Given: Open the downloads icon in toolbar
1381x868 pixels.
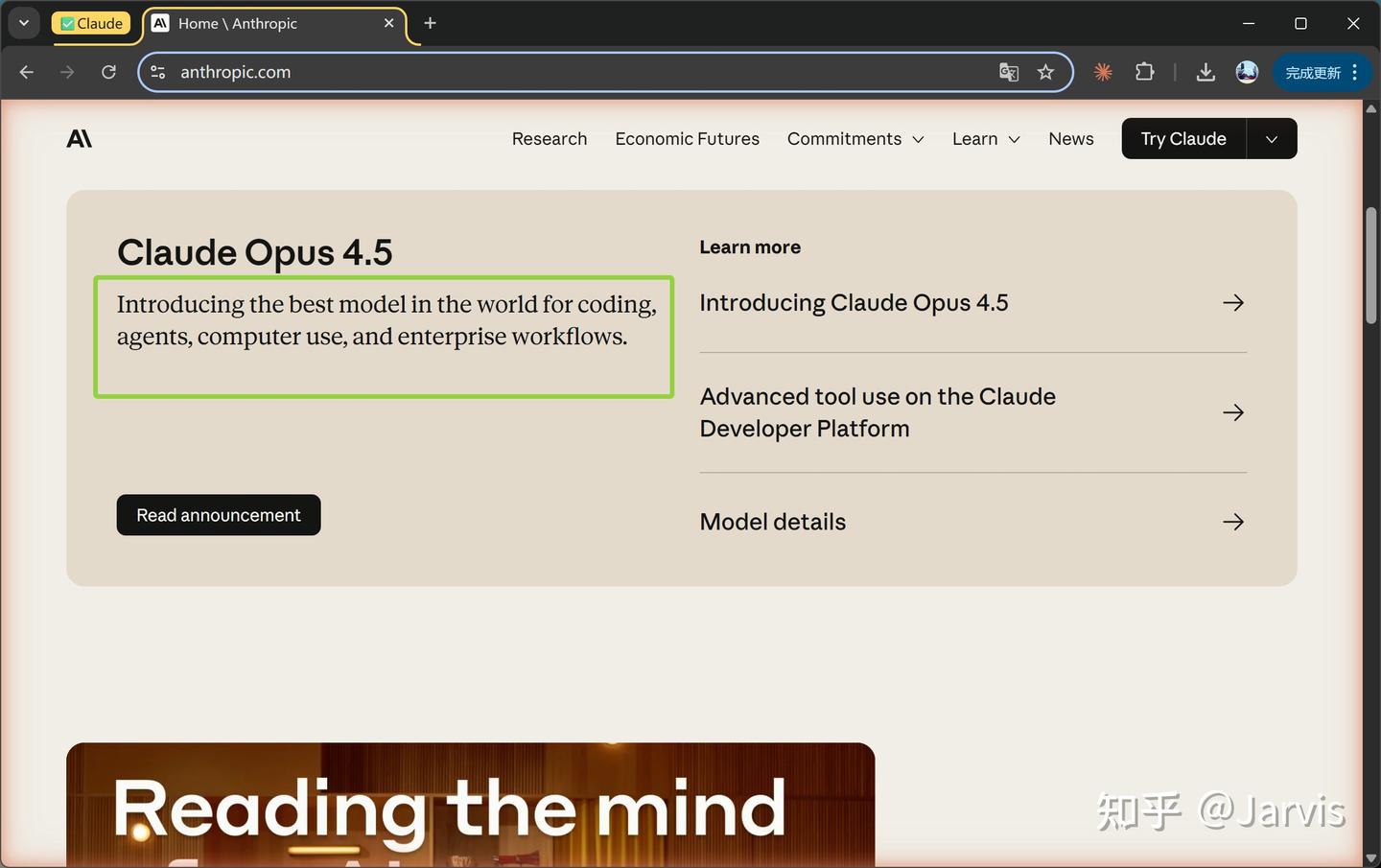Looking at the screenshot, I should [1205, 72].
